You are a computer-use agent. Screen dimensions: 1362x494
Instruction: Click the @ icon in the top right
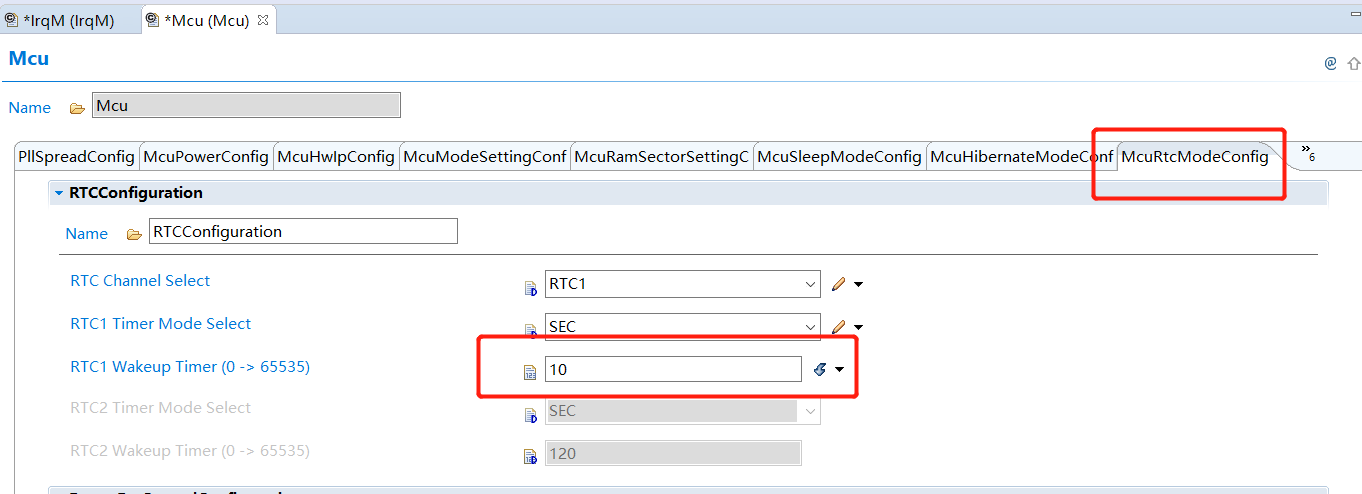(1330, 63)
